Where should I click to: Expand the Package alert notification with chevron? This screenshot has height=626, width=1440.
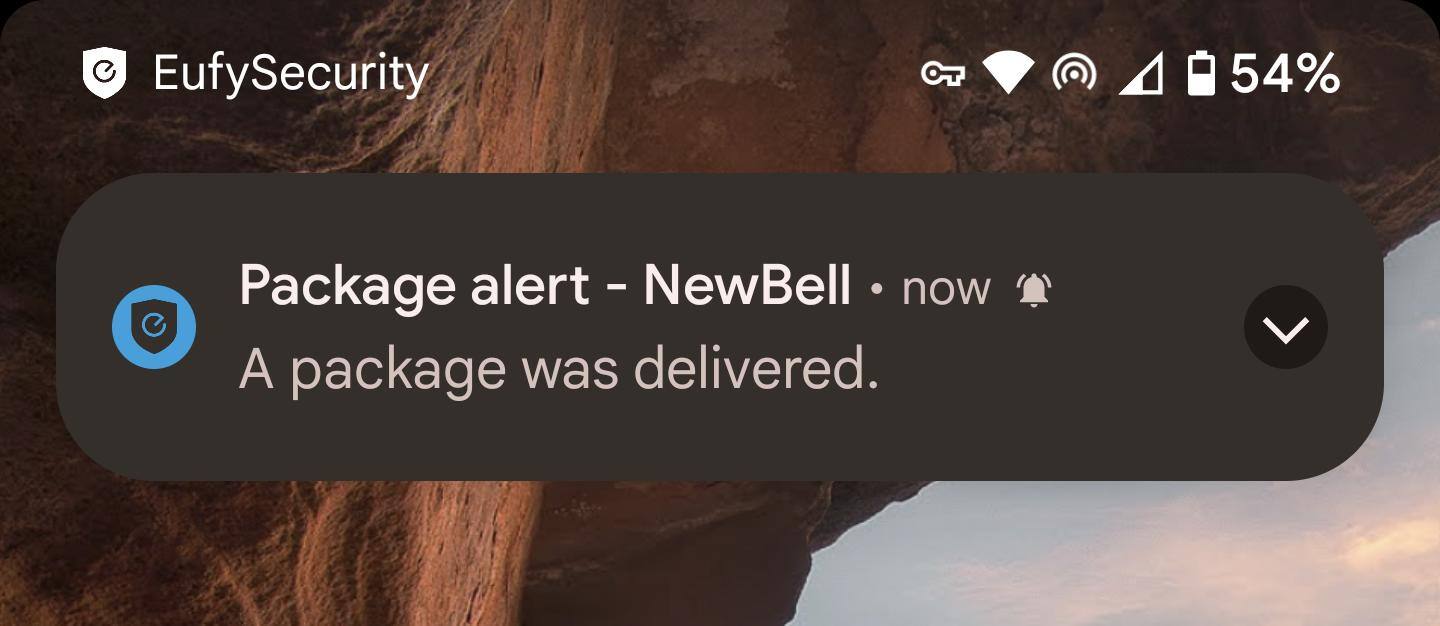click(x=1286, y=327)
